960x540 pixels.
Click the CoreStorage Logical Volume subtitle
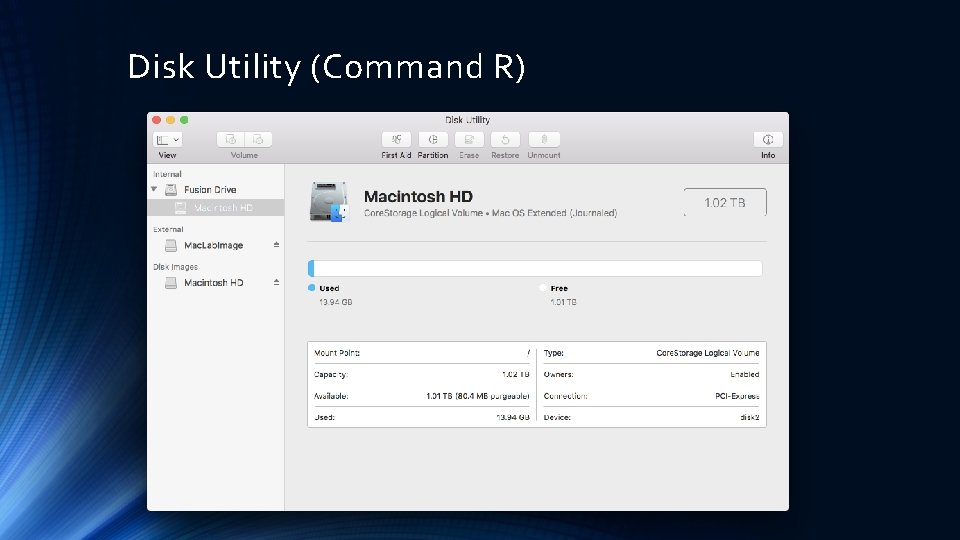point(490,213)
